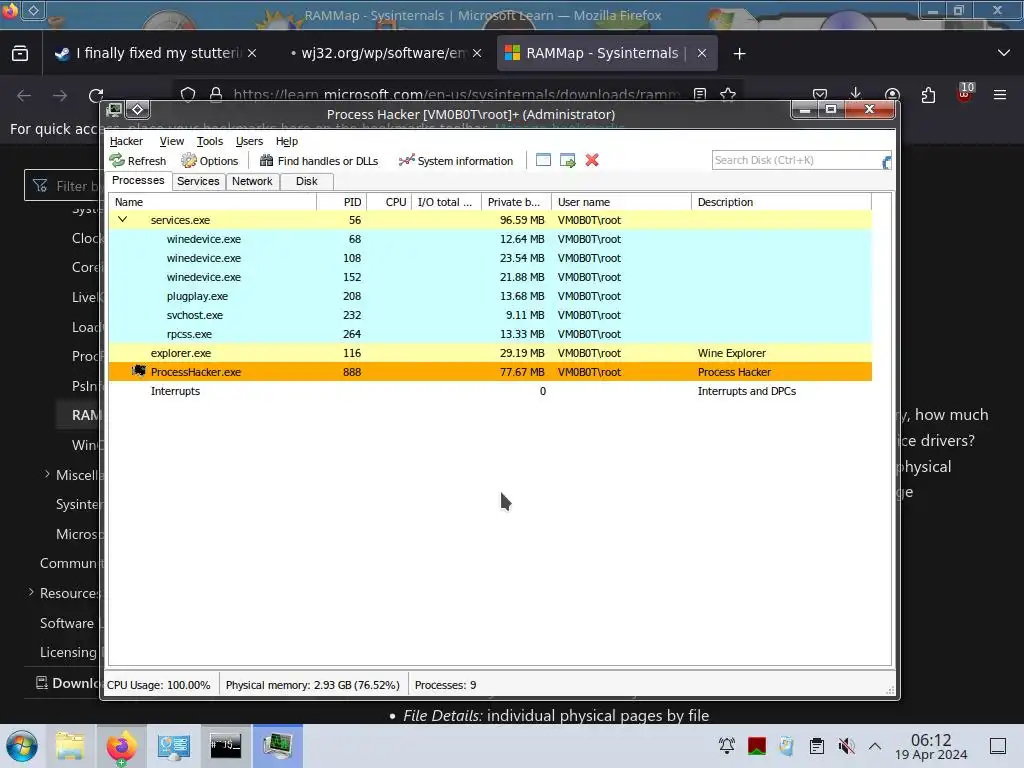The width and height of the screenshot is (1024, 768).
Task: Open Firefox downloads arrow
Action: tap(856, 95)
